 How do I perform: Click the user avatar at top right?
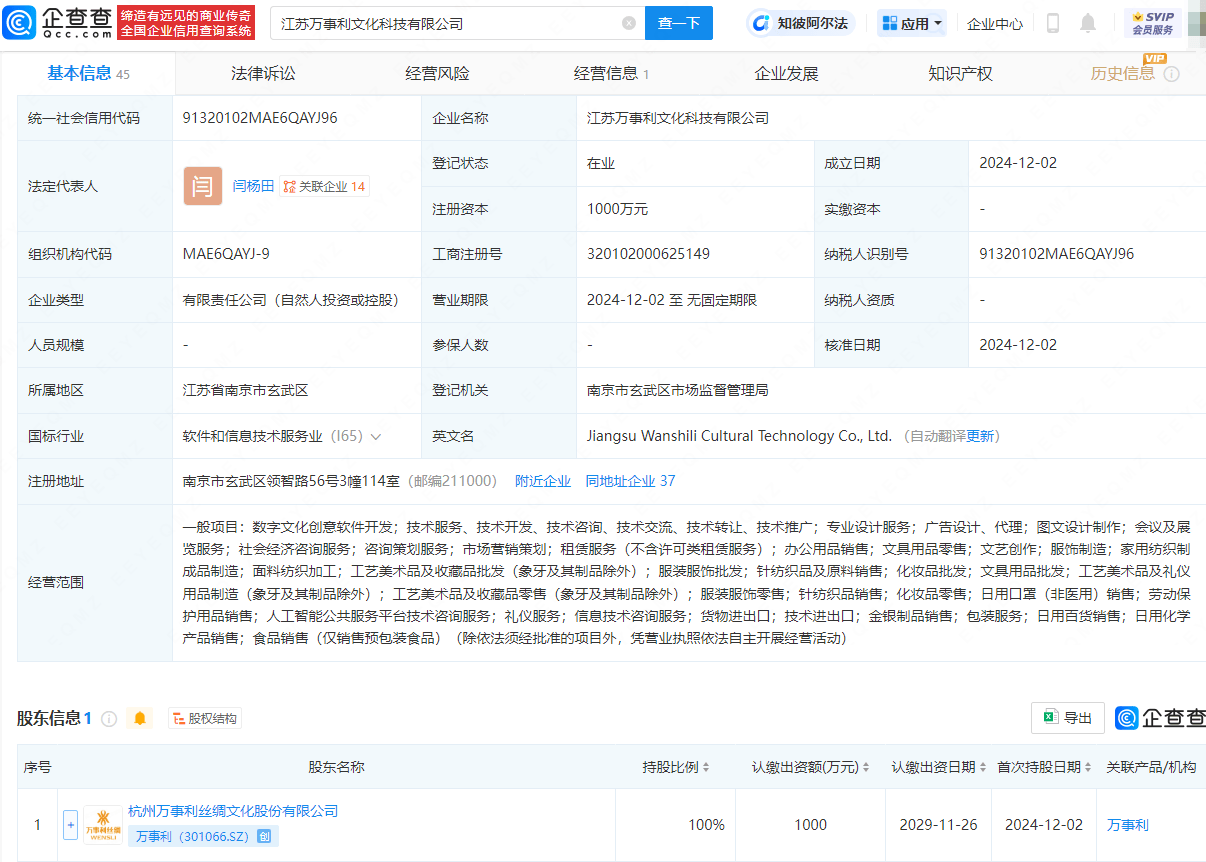point(1197,23)
